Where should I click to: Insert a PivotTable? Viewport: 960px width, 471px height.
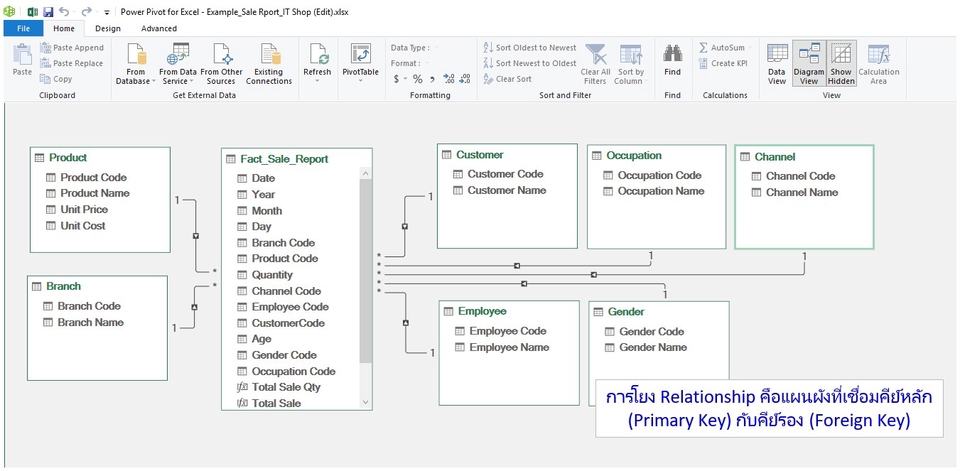point(360,64)
